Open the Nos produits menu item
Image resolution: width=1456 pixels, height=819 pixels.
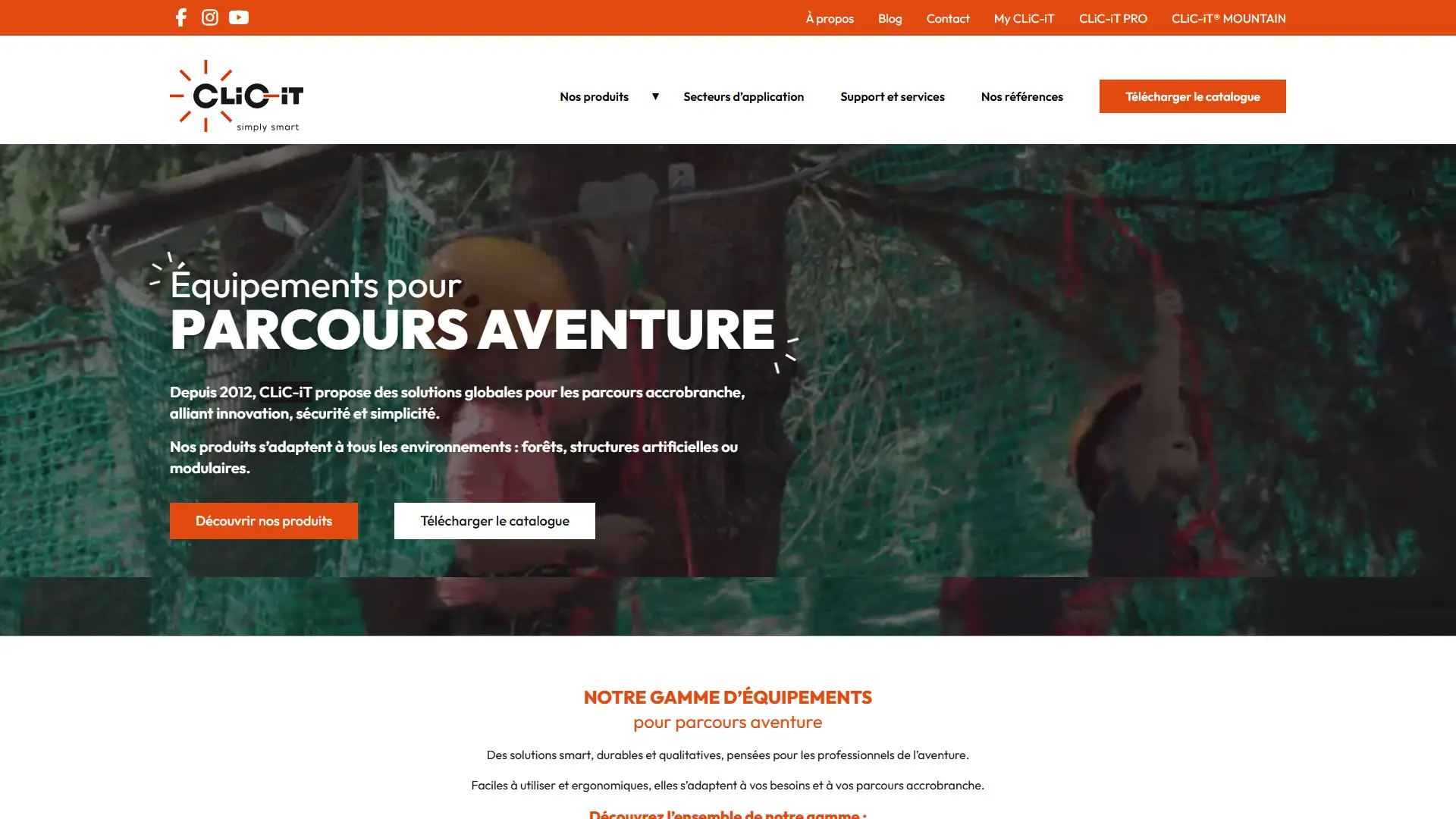pos(594,96)
